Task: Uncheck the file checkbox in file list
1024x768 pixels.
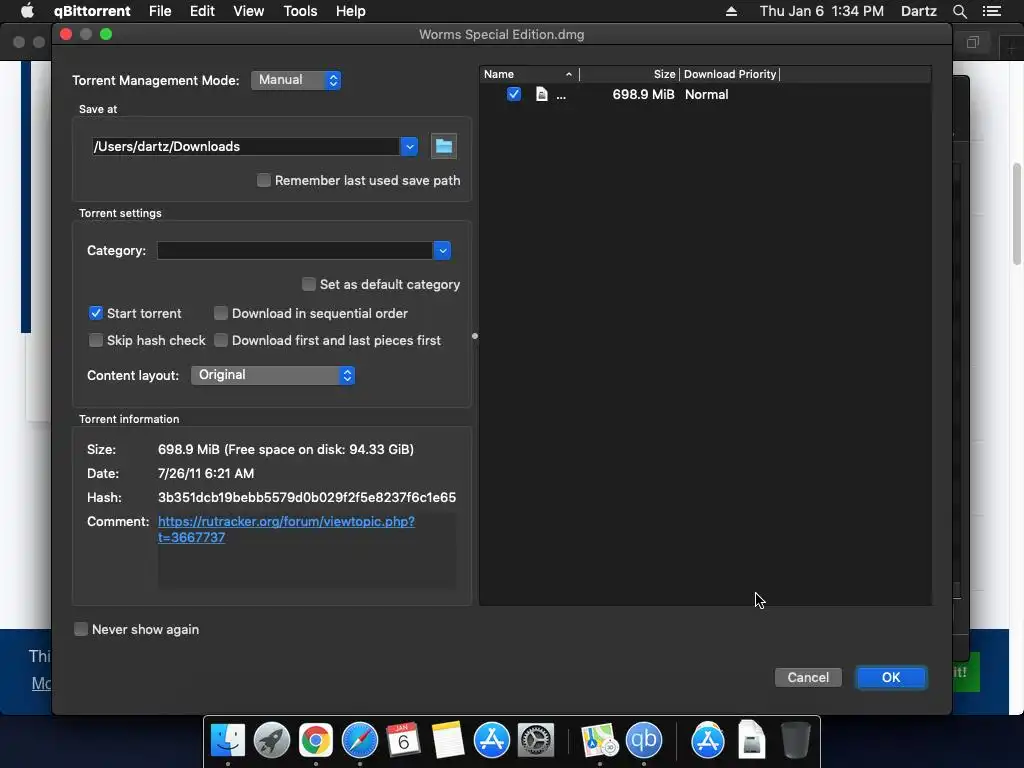Action: coord(514,94)
